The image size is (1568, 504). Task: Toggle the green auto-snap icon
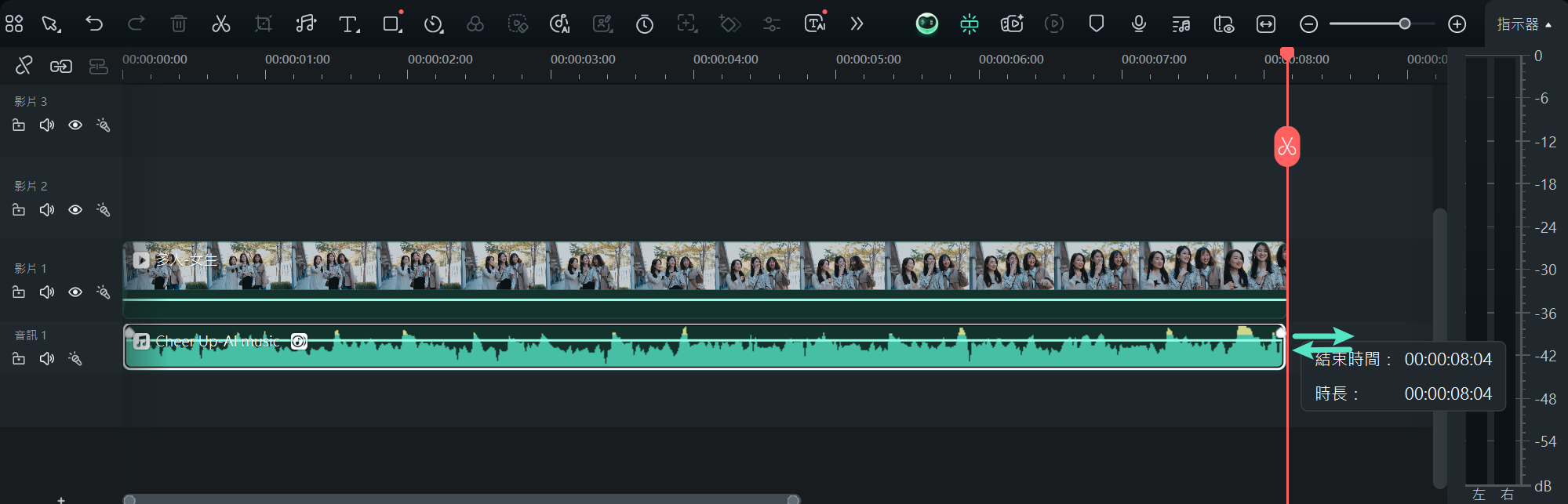970,24
